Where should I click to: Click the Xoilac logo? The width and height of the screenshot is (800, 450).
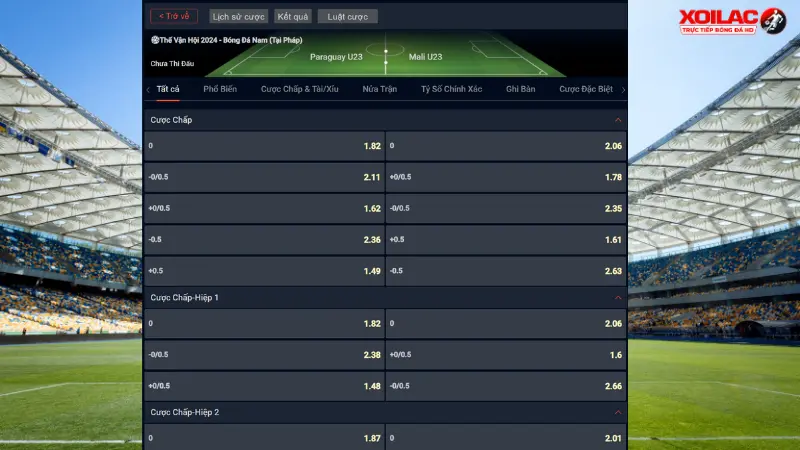pyautogui.click(x=733, y=21)
